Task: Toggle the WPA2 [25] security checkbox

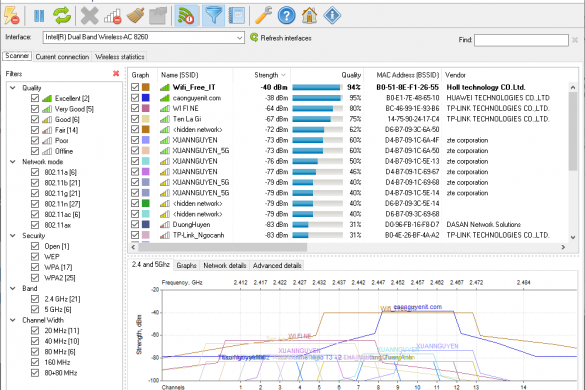Action: point(35,278)
